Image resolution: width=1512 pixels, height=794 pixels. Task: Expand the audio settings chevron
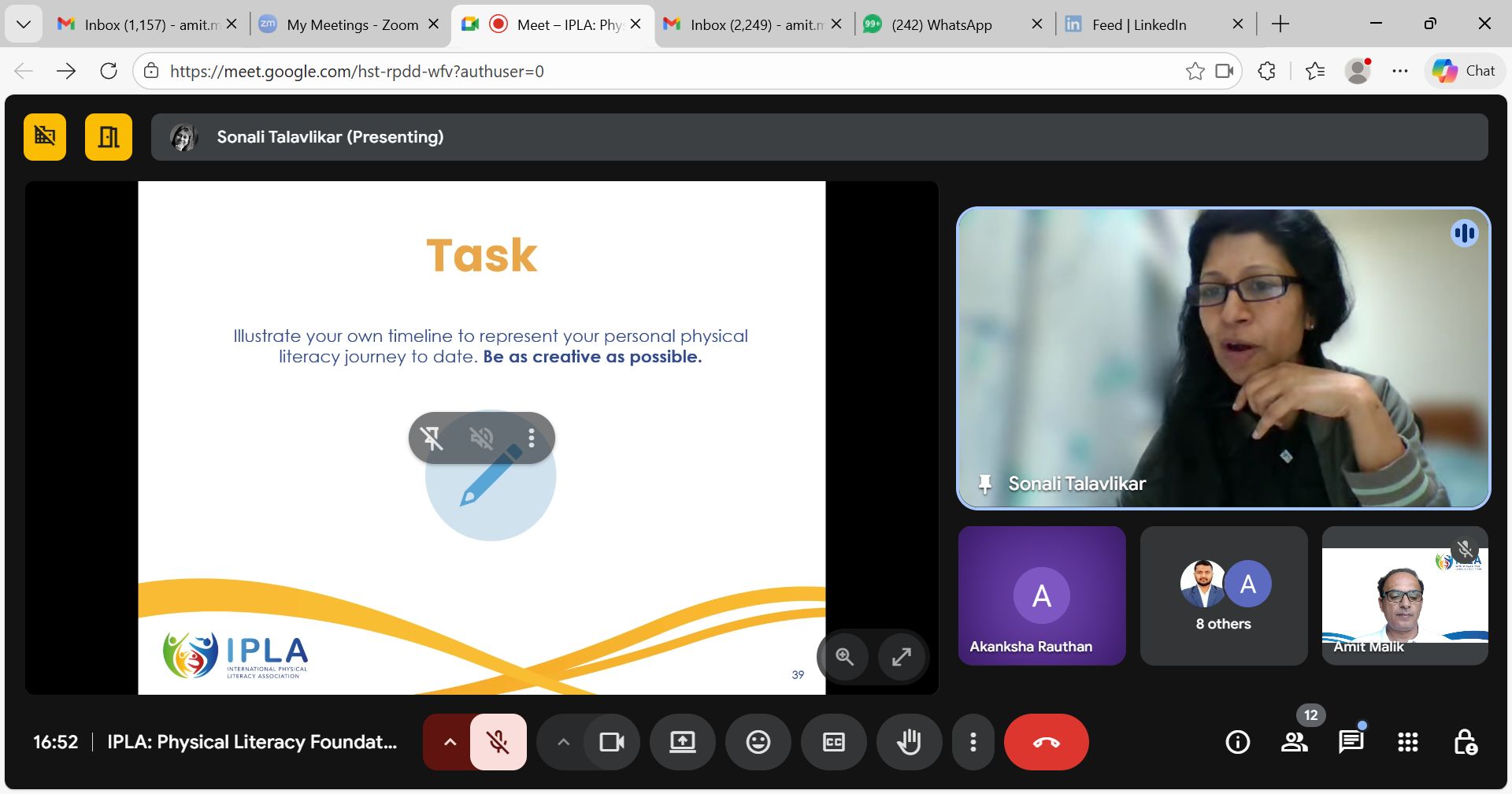(450, 742)
